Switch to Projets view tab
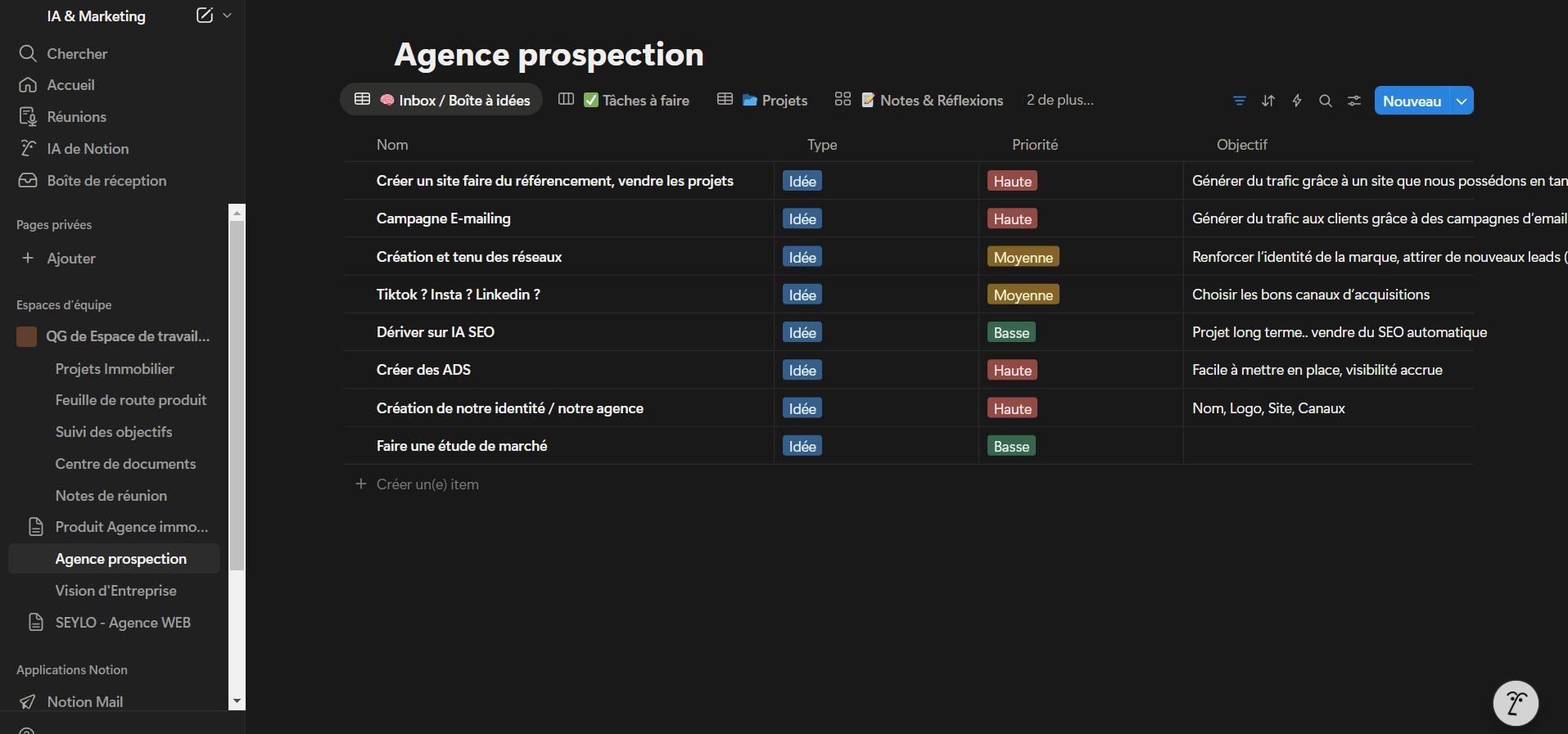Screen dimensions: 1568x734 (762, 100)
